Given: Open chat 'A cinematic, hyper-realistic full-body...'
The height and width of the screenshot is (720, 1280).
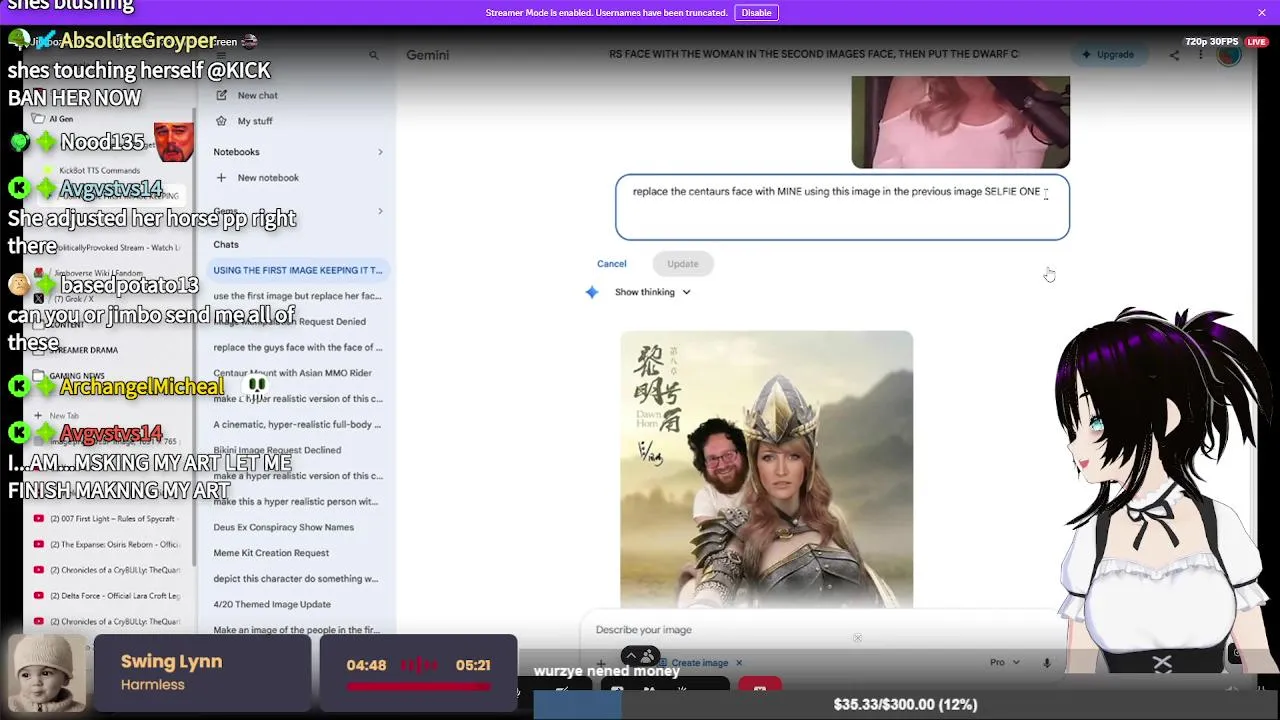Looking at the screenshot, I should (x=297, y=424).
